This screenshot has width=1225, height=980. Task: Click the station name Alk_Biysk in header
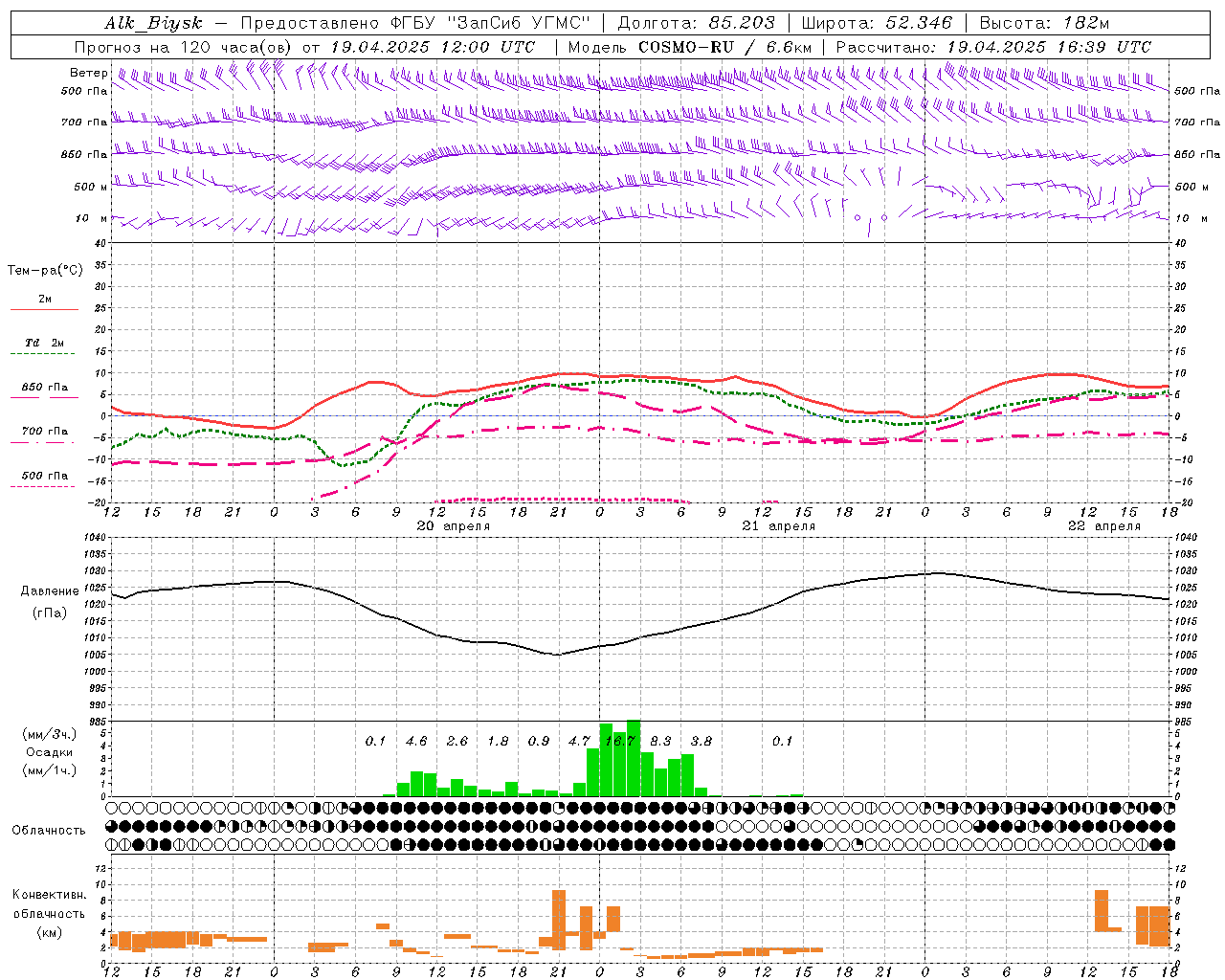(x=153, y=23)
